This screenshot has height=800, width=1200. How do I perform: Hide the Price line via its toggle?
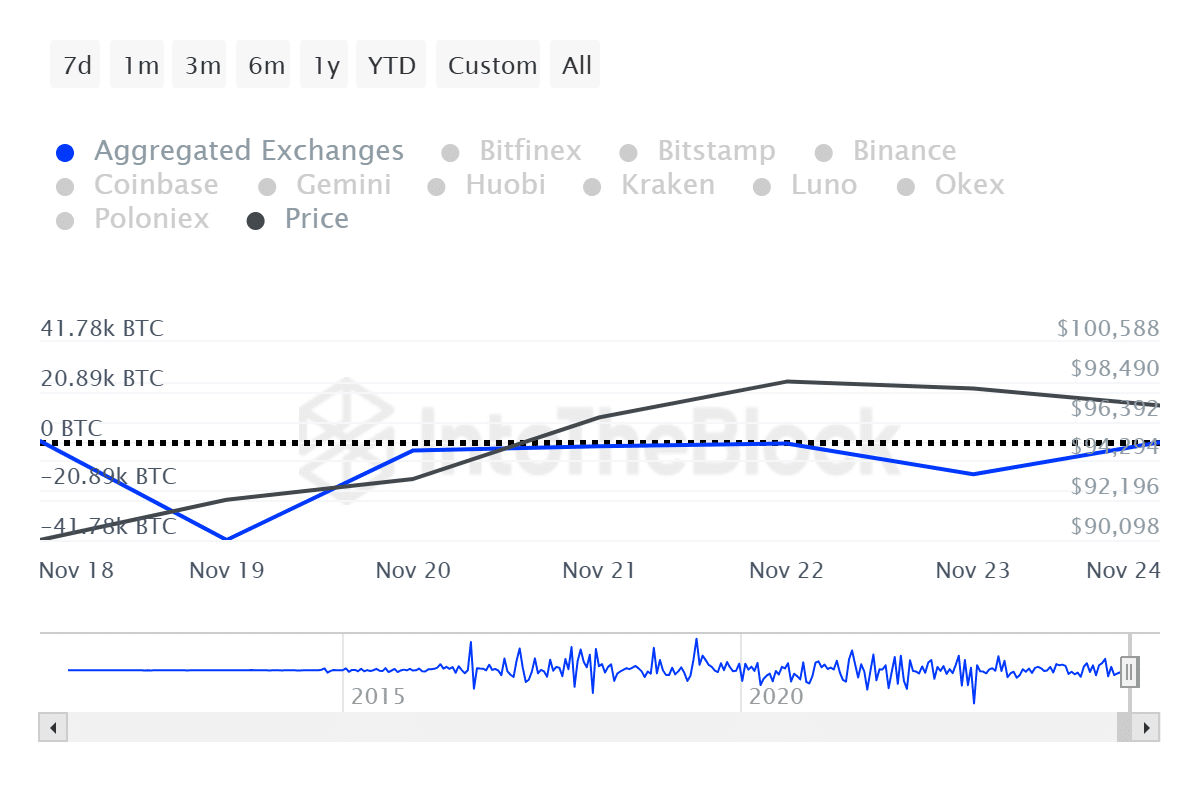point(257,219)
